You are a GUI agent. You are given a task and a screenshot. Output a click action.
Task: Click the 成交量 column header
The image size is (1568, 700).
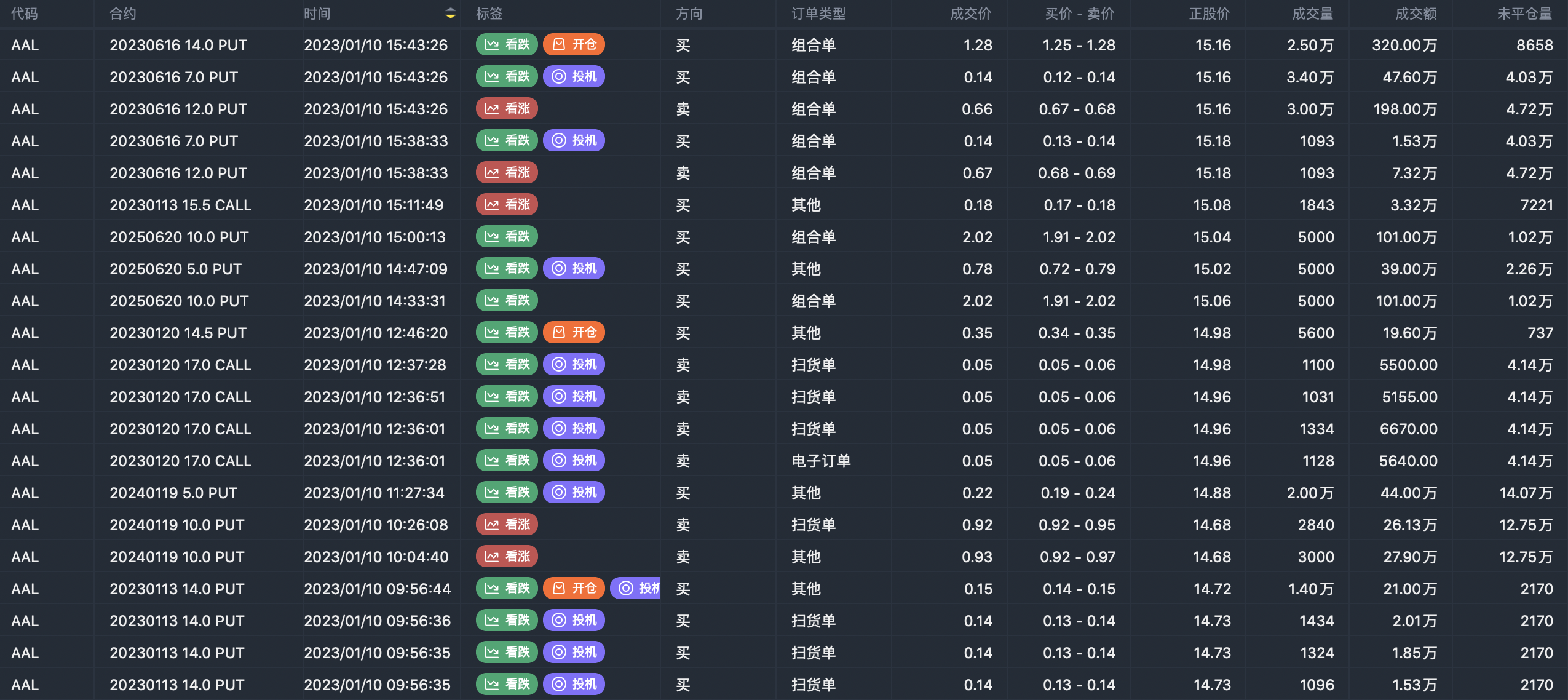click(1313, 14)
